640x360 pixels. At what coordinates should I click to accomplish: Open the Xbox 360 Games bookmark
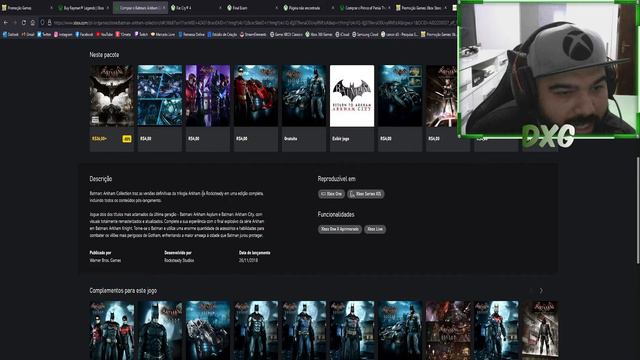tap(319, 35)
